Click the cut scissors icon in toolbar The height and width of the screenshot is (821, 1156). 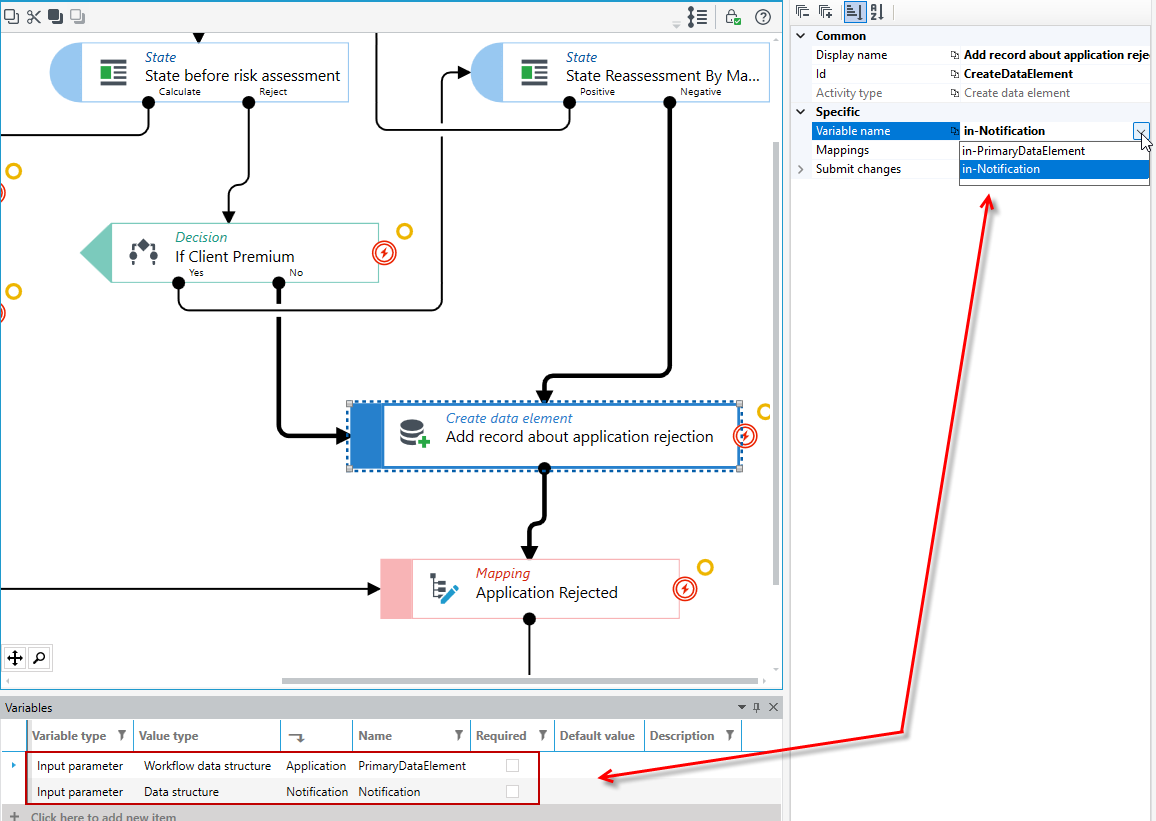point(34,16)
